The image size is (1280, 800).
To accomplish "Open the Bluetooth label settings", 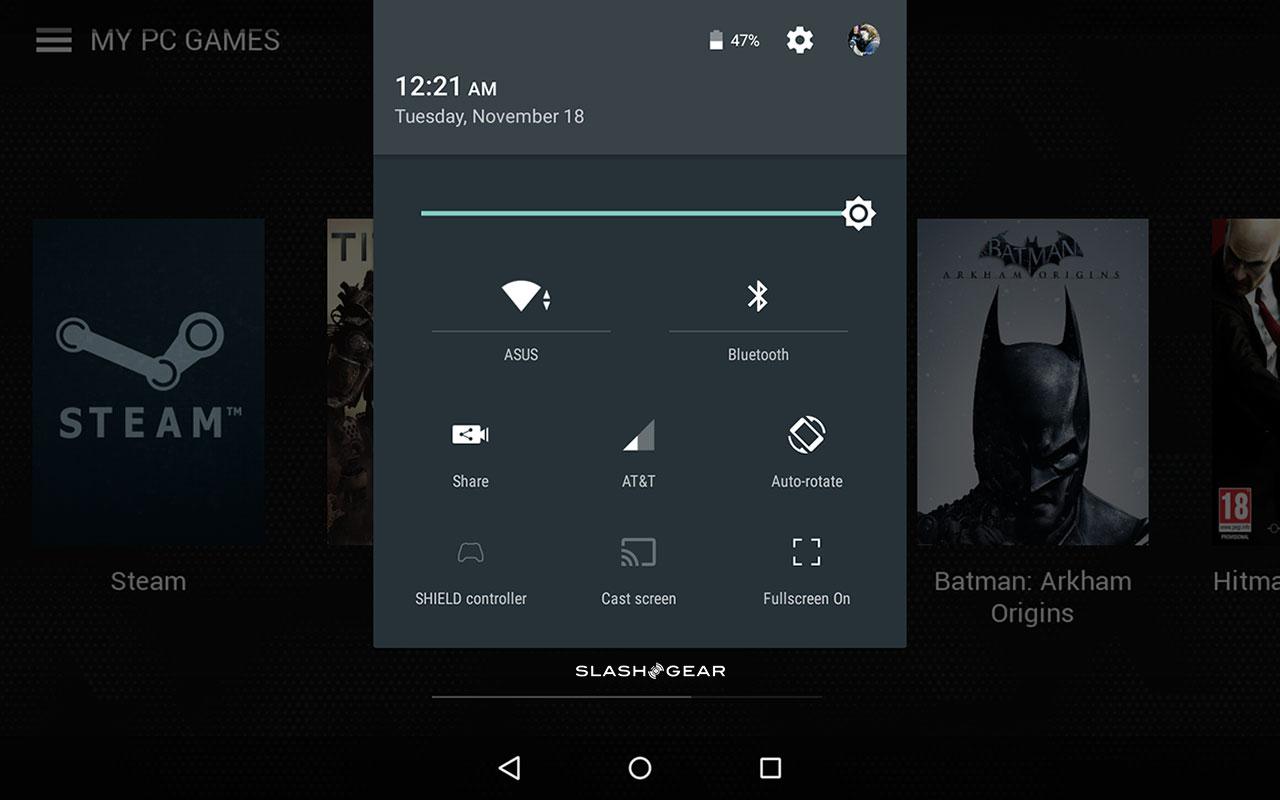I will [758, 355].
